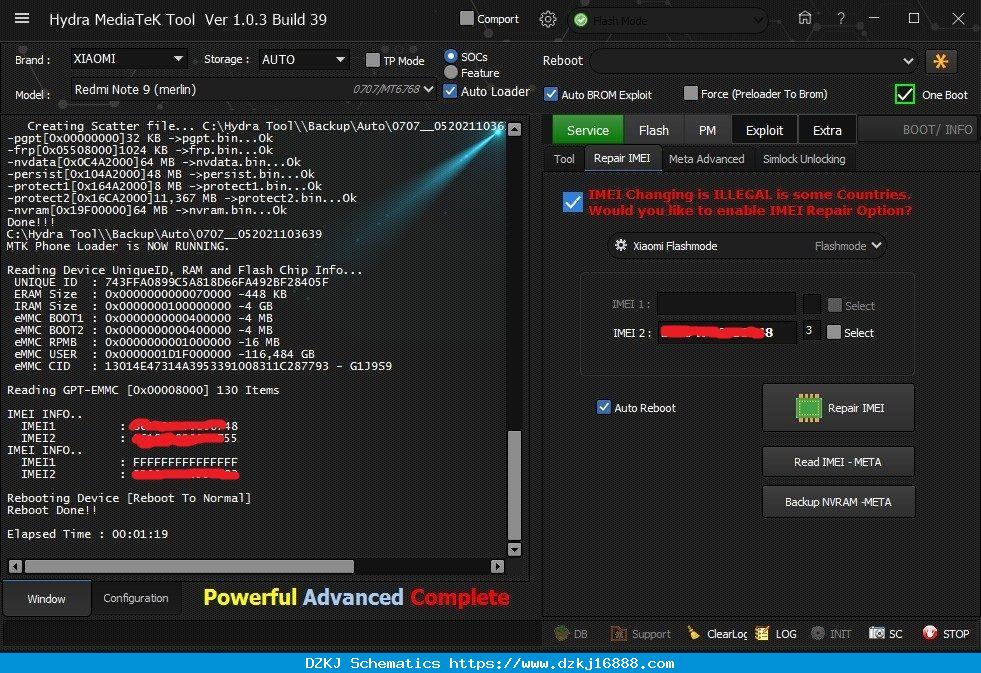Toggle Auto Reboot checkbox
Screen dimensions: 981x673
603,407
